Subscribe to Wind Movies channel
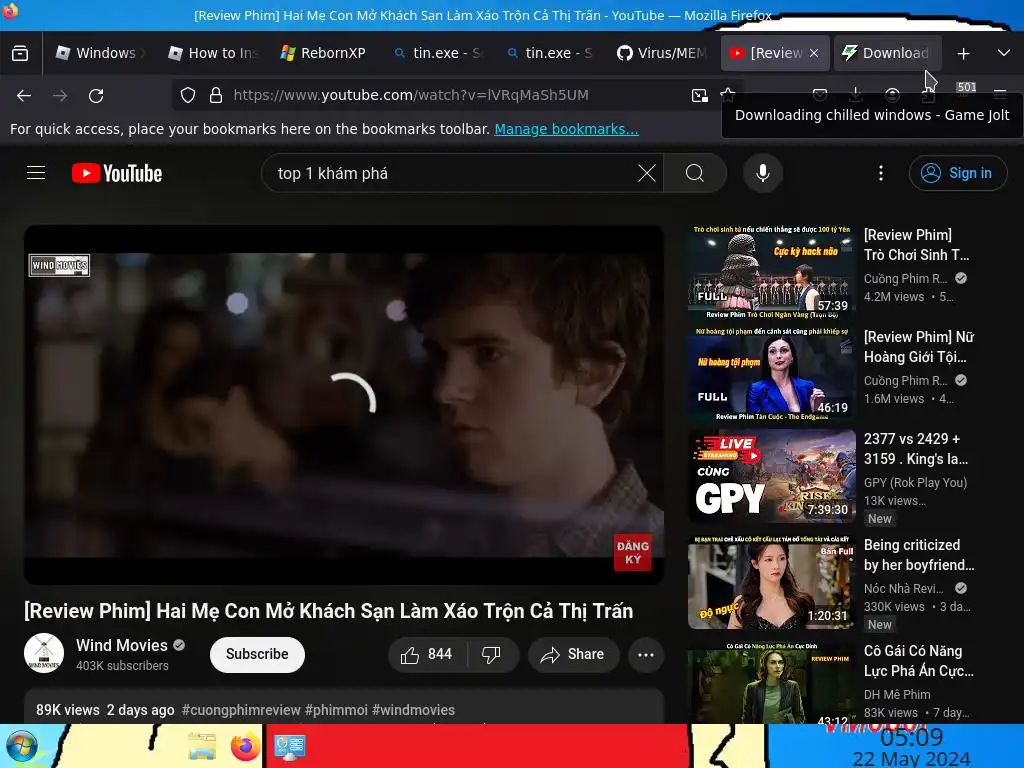Screen dimensions: 1024x768 pyautogui.click(x=257, y=654)
